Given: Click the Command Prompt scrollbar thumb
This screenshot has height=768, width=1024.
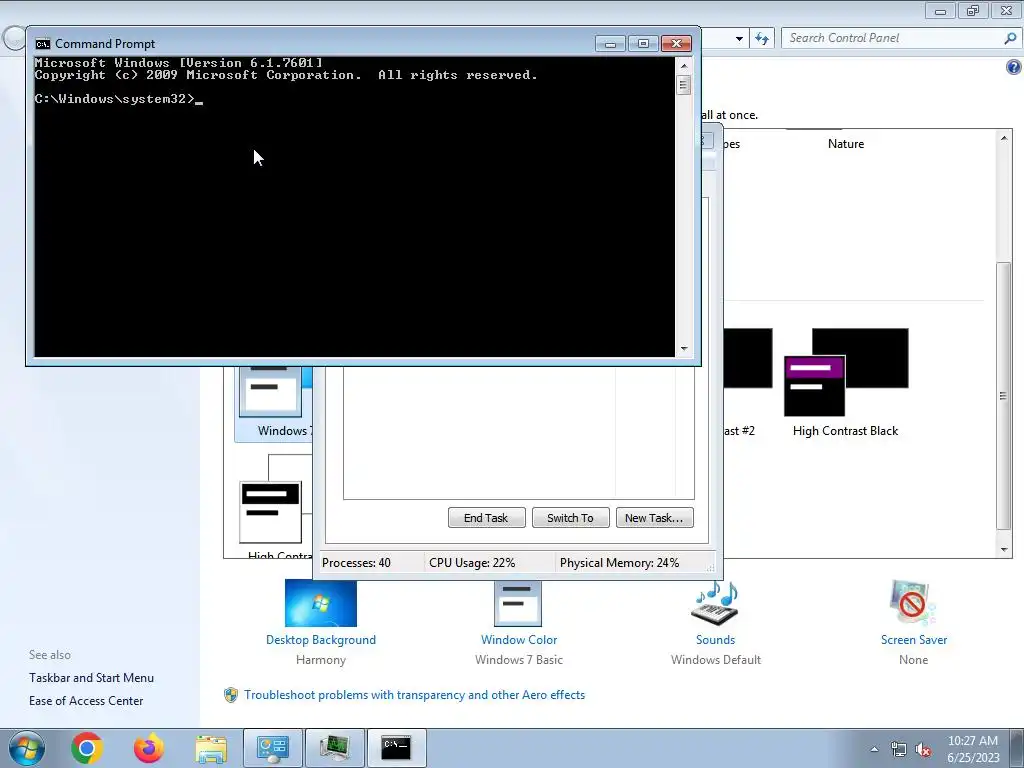Looking at the screenshot, I should click(x=684, y=85).
